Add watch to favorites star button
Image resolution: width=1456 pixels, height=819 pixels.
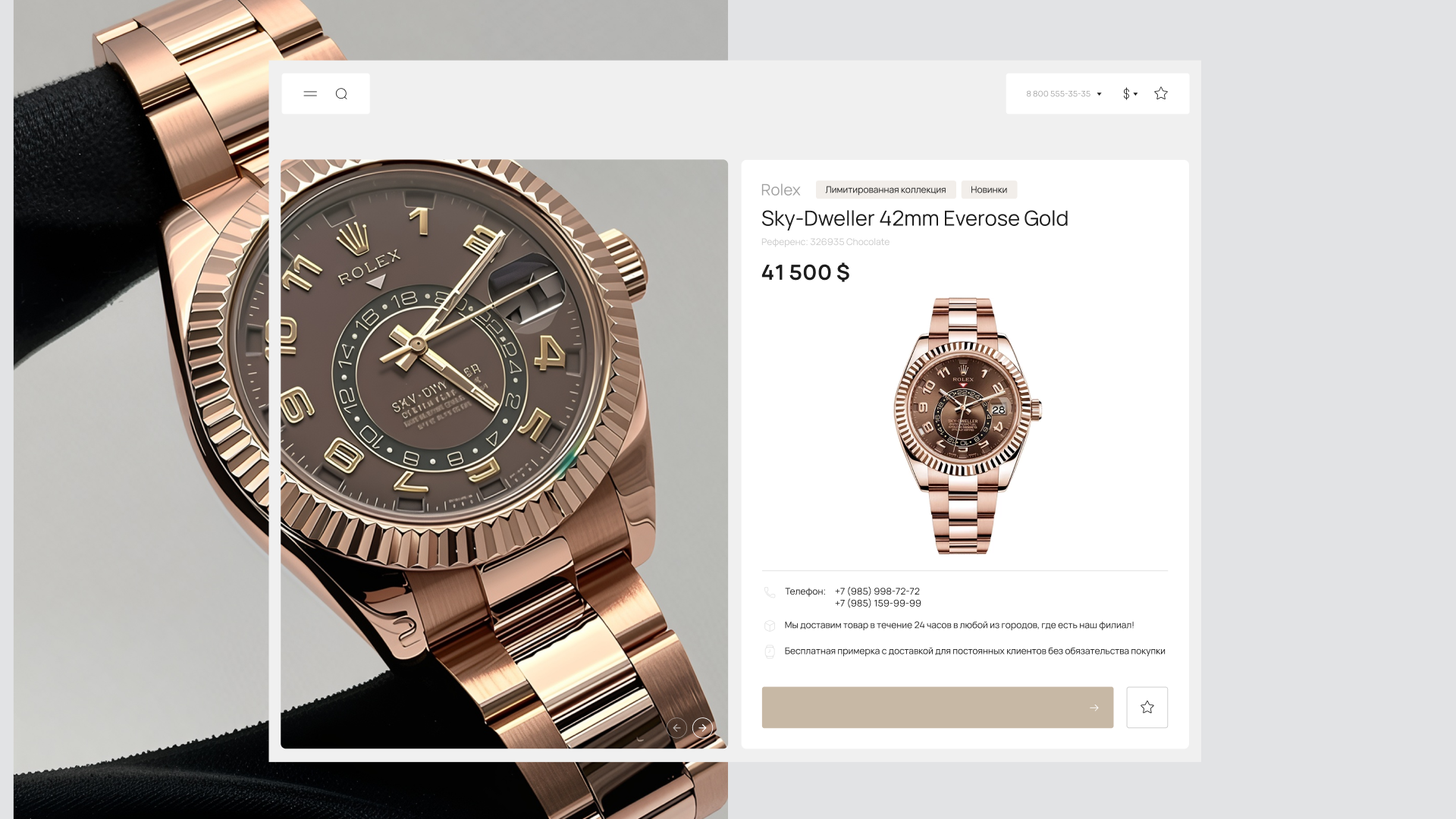pyautogui.click(x=1147, y=708)
